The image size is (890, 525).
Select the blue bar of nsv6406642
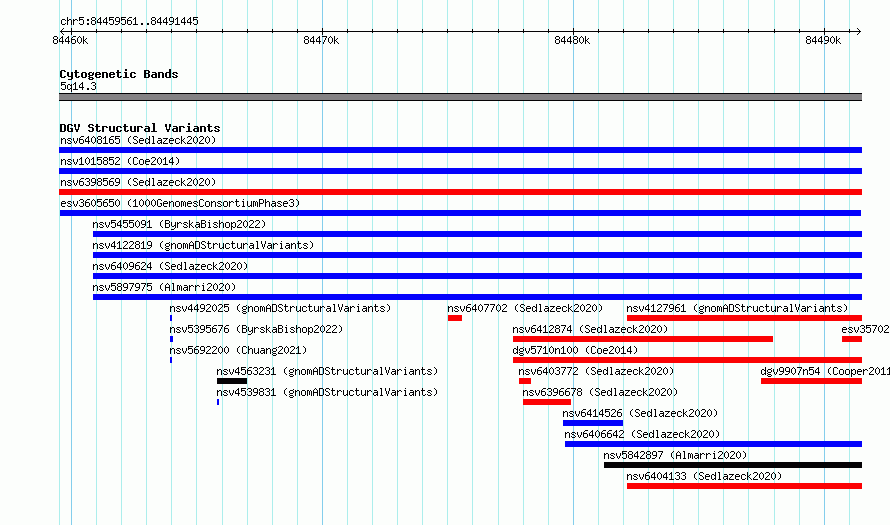coord(713,444)
